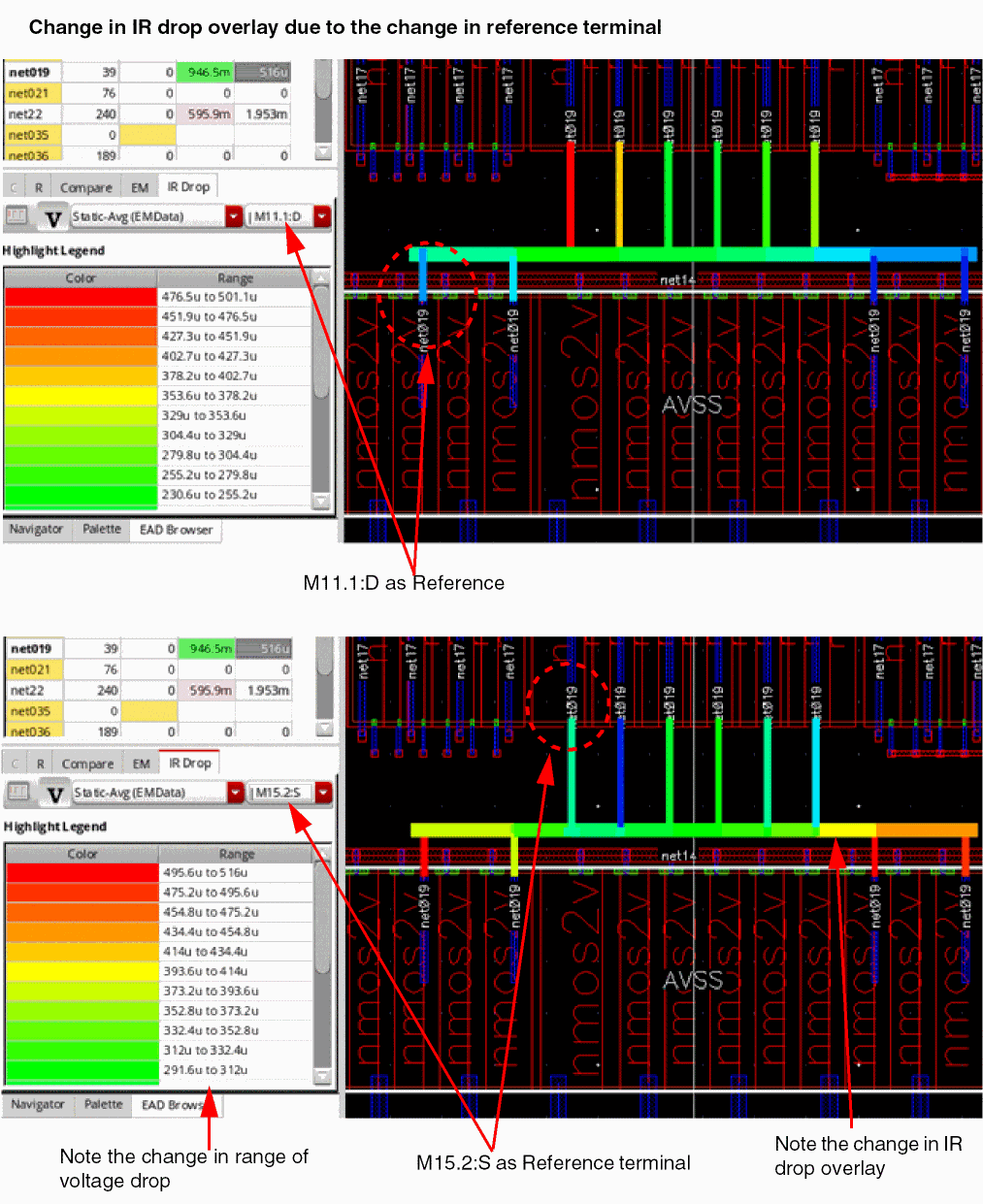Image resolution: width=983 pixels, height=1204 pixels.
Task: Switch to the EM tab in the lower panel
Action: coord(142,764)
